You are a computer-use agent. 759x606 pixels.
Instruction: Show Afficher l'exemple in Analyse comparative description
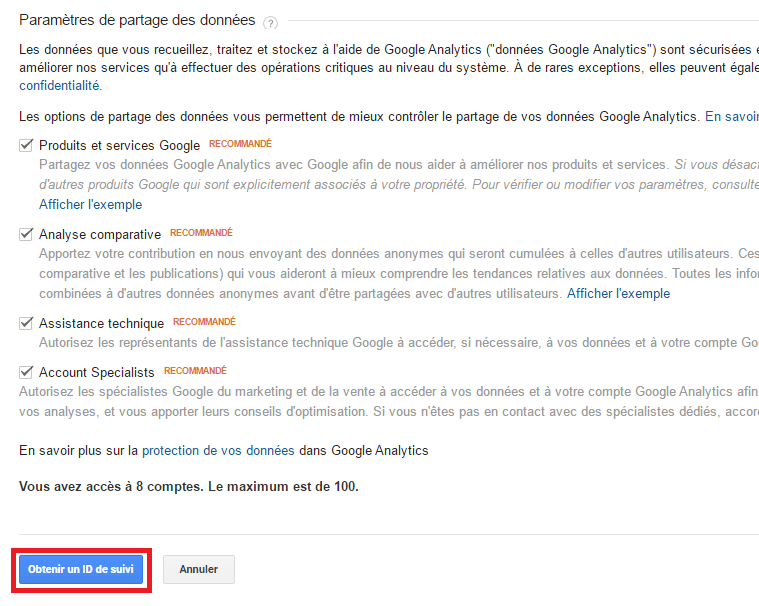tap(618, 293)
